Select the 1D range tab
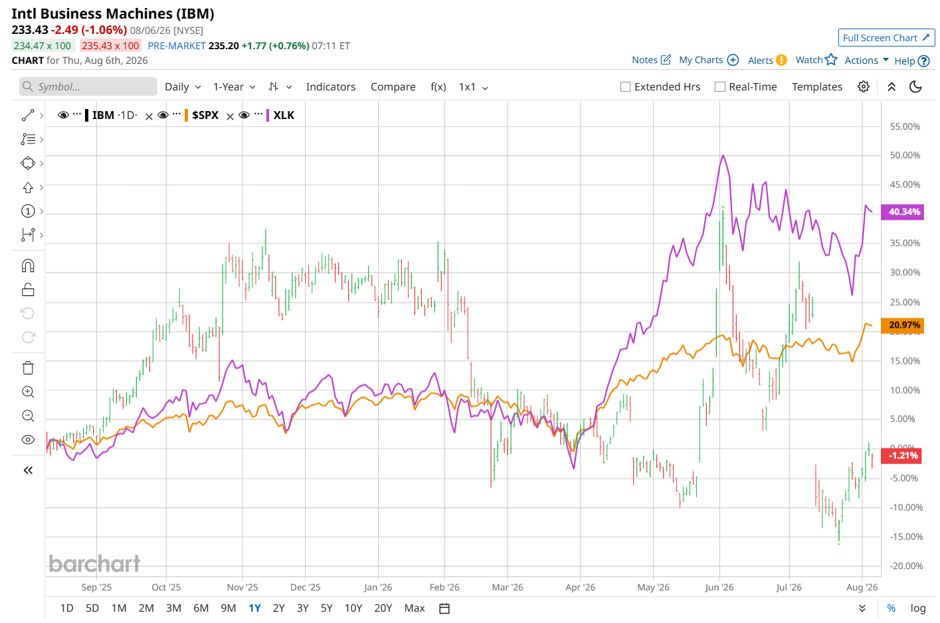The image size is (940, 623). 67,608
